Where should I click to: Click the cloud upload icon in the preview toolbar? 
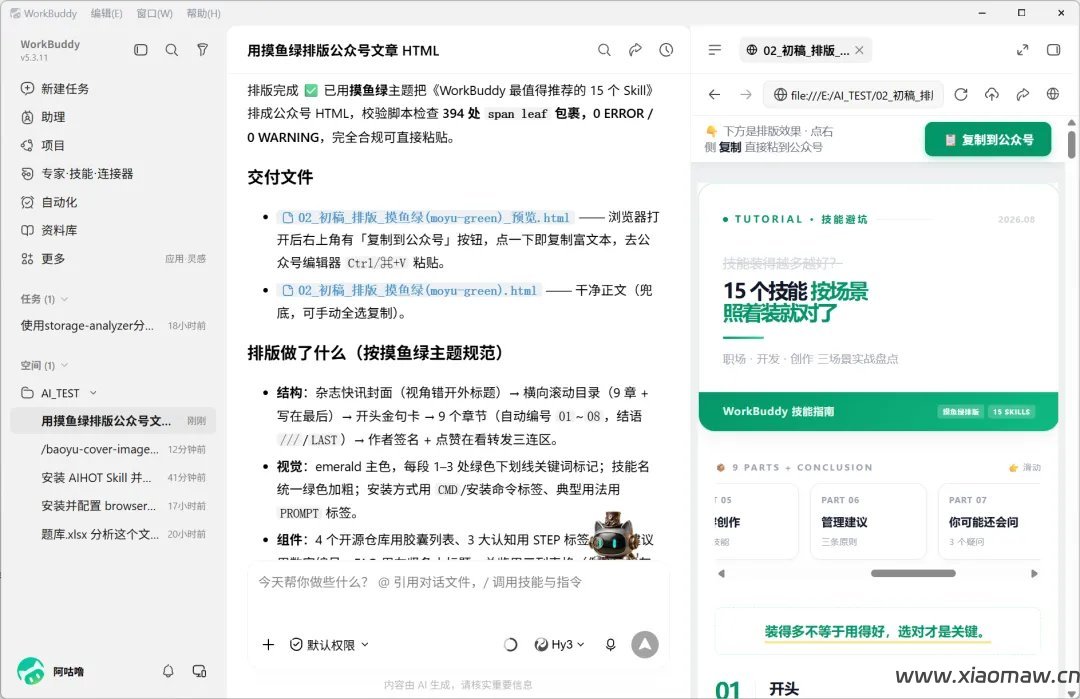click(992, 94)
